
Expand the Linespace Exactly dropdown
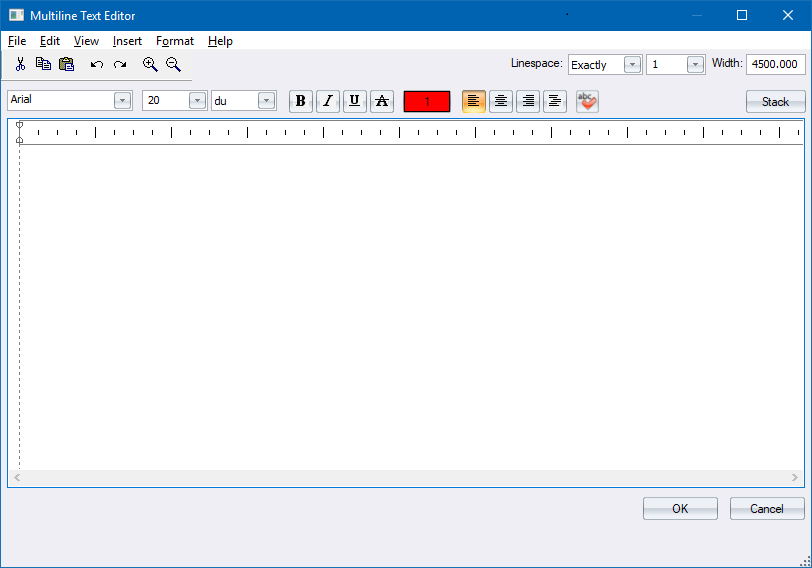632,64
